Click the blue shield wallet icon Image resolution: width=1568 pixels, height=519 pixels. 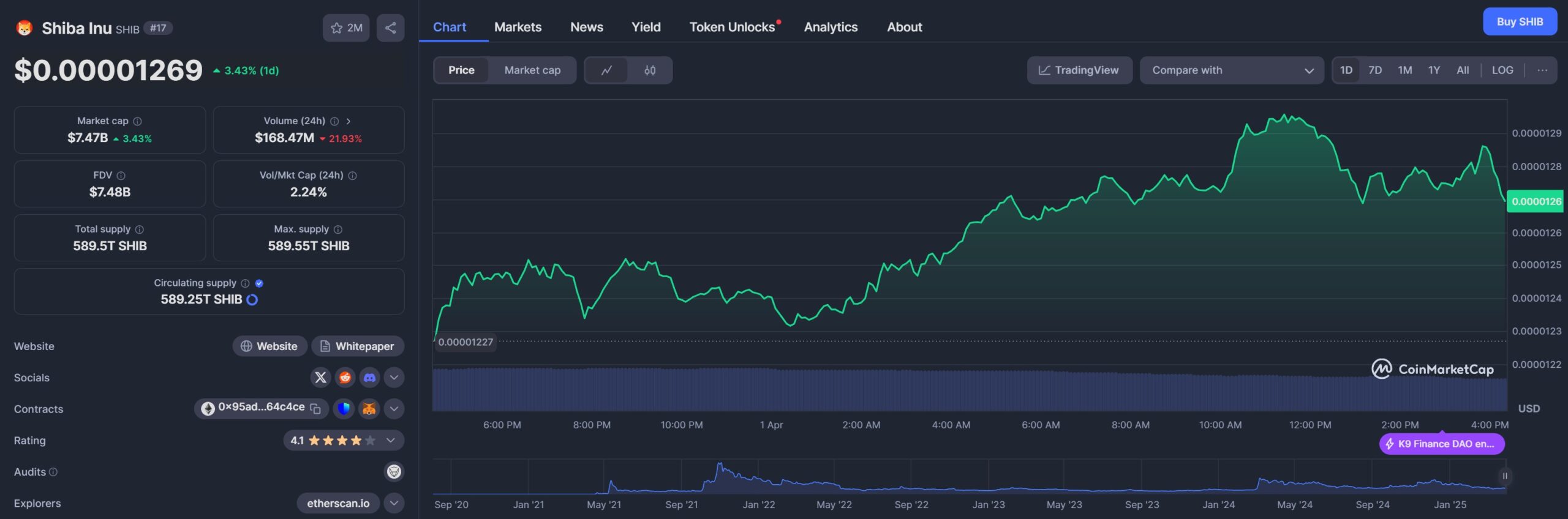344,409
